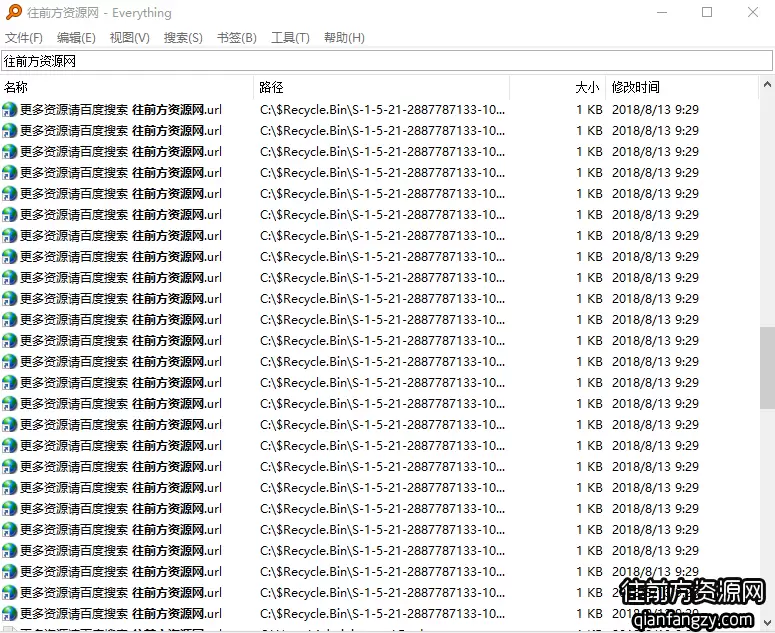Open the 视图(V) menu

click(129, 38)
